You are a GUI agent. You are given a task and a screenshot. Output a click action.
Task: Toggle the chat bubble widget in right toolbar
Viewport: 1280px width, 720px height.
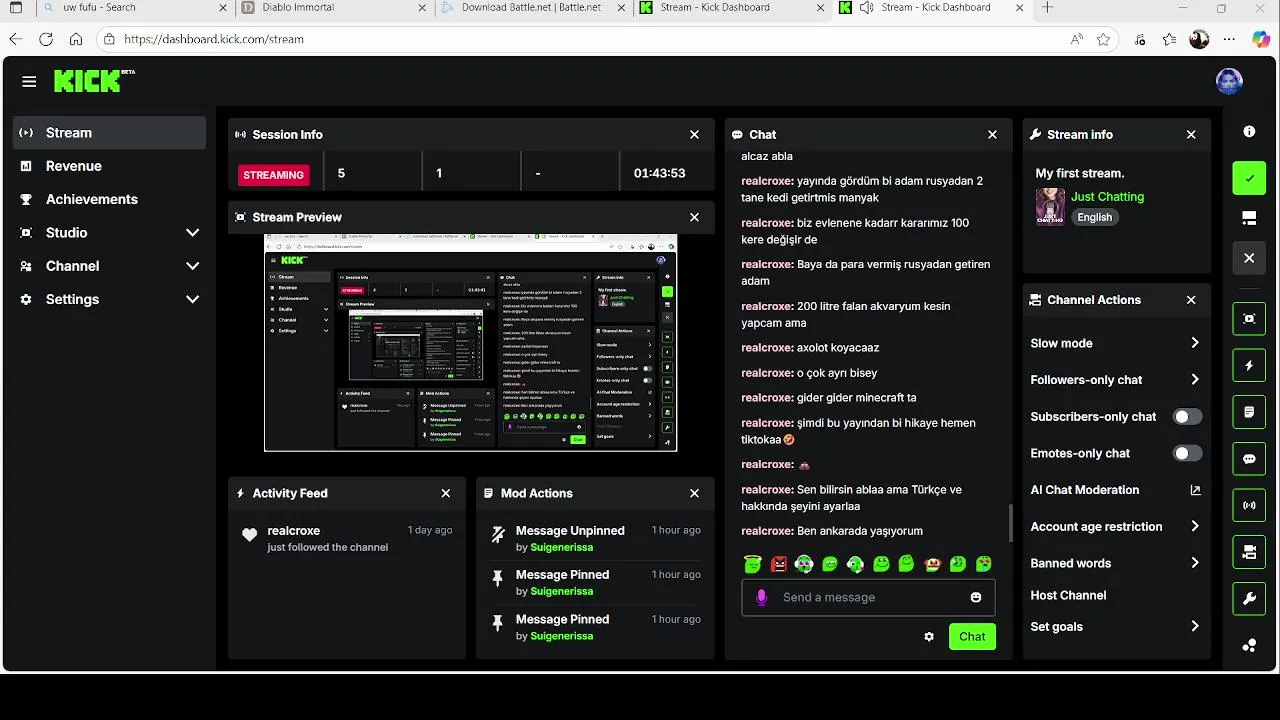click(x=1249, y=459)
